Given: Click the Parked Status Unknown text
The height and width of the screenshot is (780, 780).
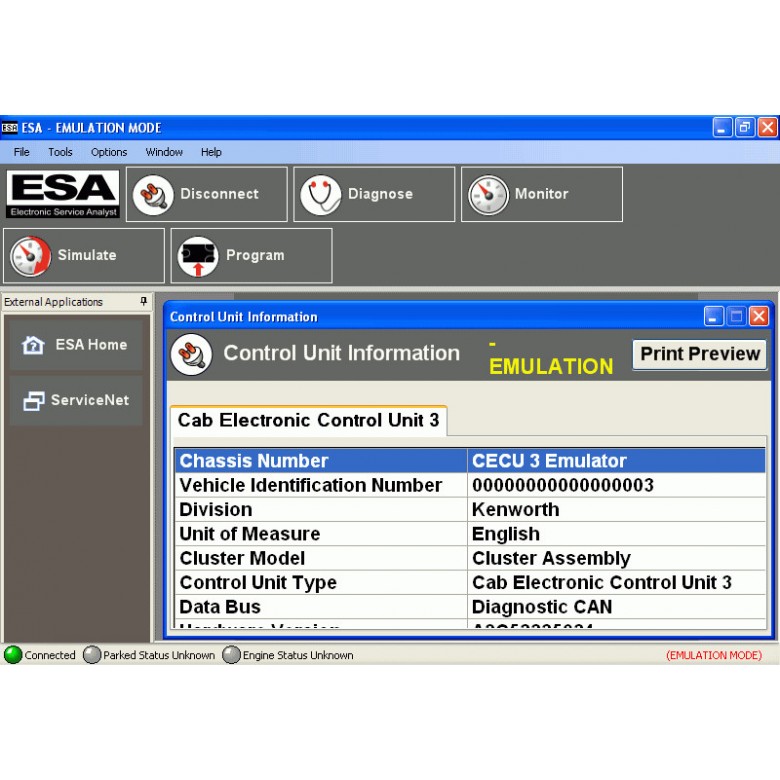Looking at the screenshot, I should coord(159,655).
